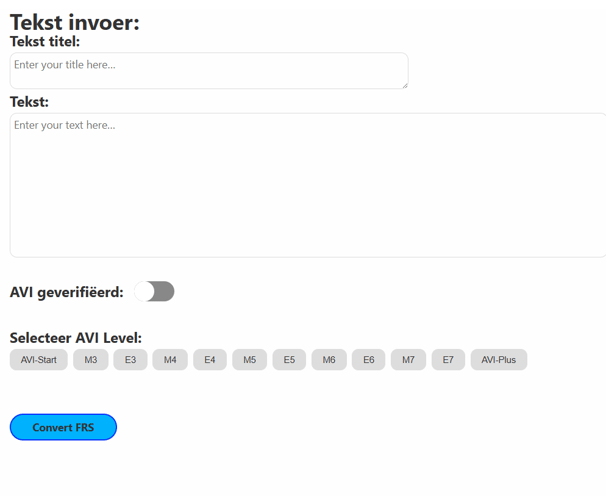This screenshot has width=606, height=496.
Task: Select the AVI-Start level
Action: click(x=39, y=360)
